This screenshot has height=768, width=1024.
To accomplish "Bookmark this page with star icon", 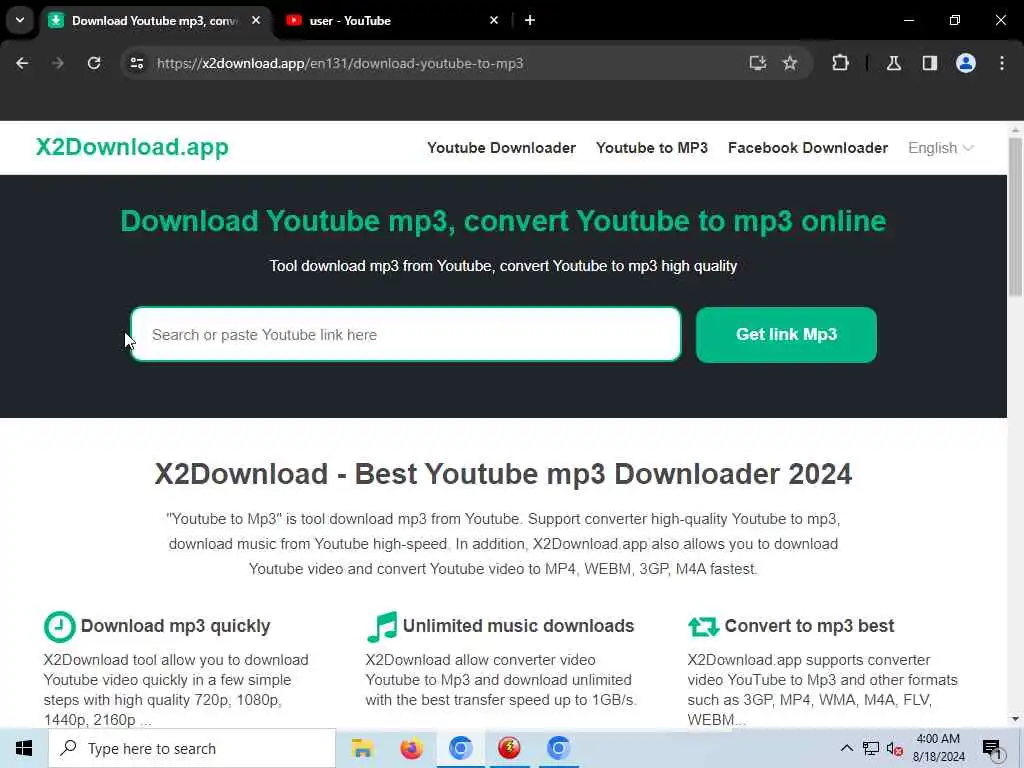I will 790,63.
